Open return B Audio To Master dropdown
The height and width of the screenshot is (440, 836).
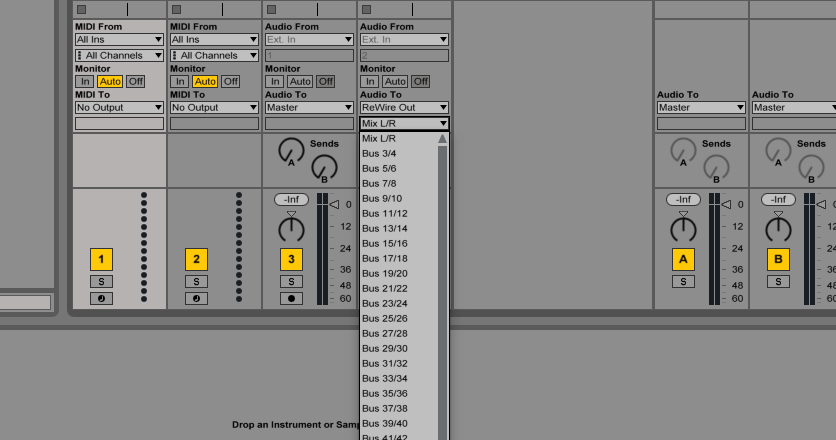pyautogui.click(x=794, y=108)
